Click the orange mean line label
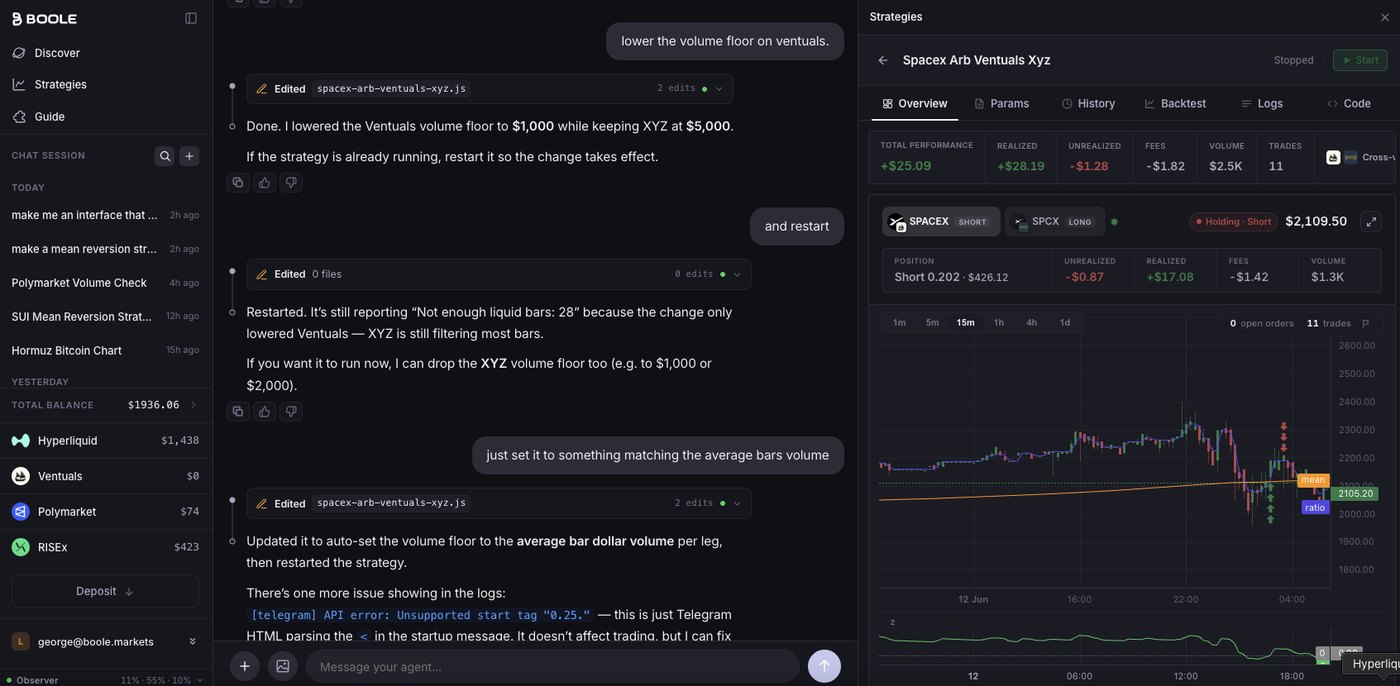Screen dimensions: 1400x686 [x=1313, y=480]
